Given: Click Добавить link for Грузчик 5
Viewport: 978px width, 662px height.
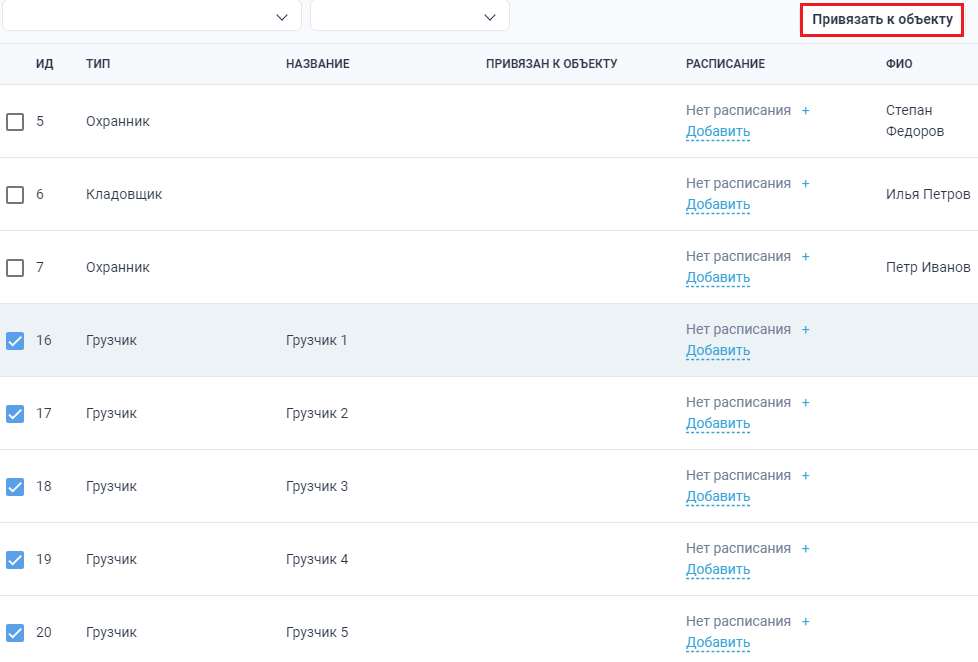Looking at the screenshot, I should pos(718,643).
